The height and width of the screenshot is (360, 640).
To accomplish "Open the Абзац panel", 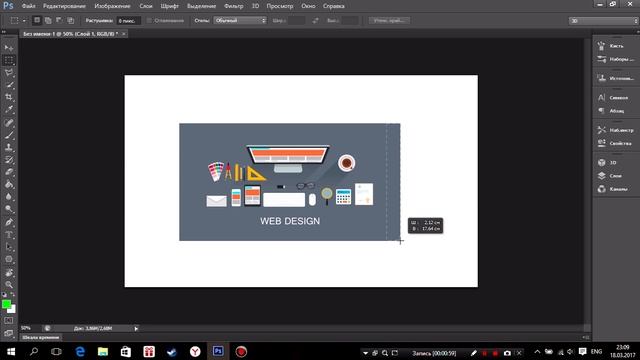I will tap(616, 111).
